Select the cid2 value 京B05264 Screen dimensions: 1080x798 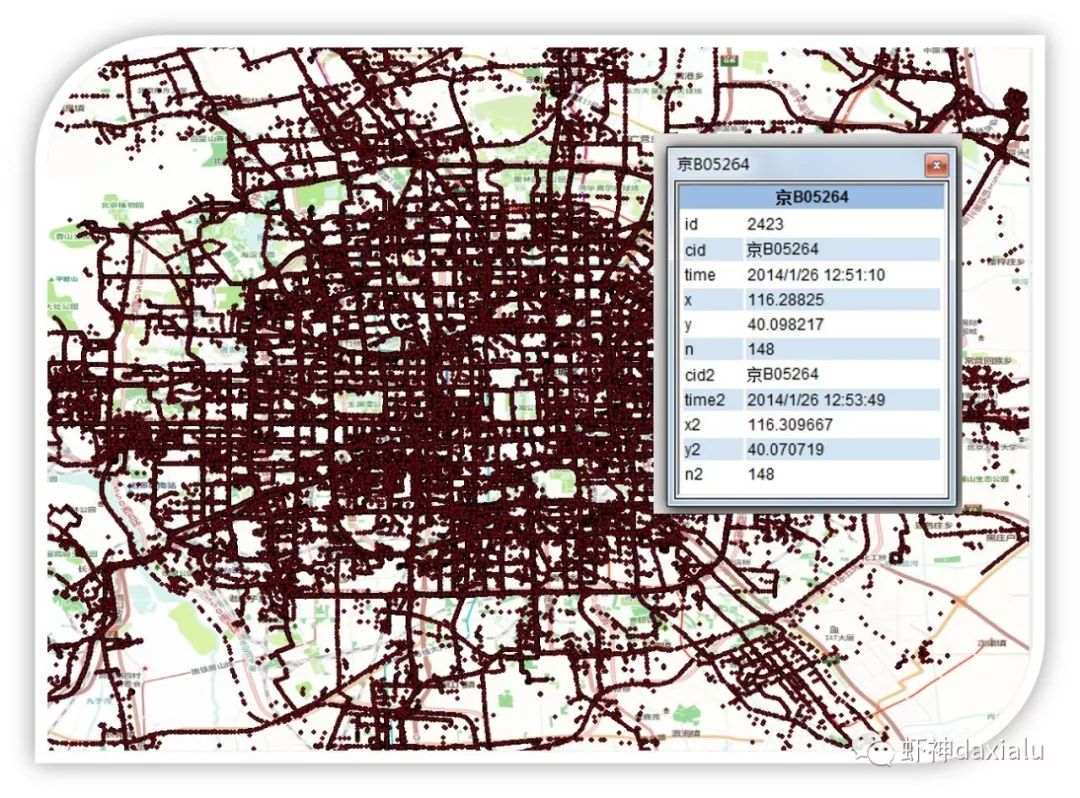tap(782, 375)
